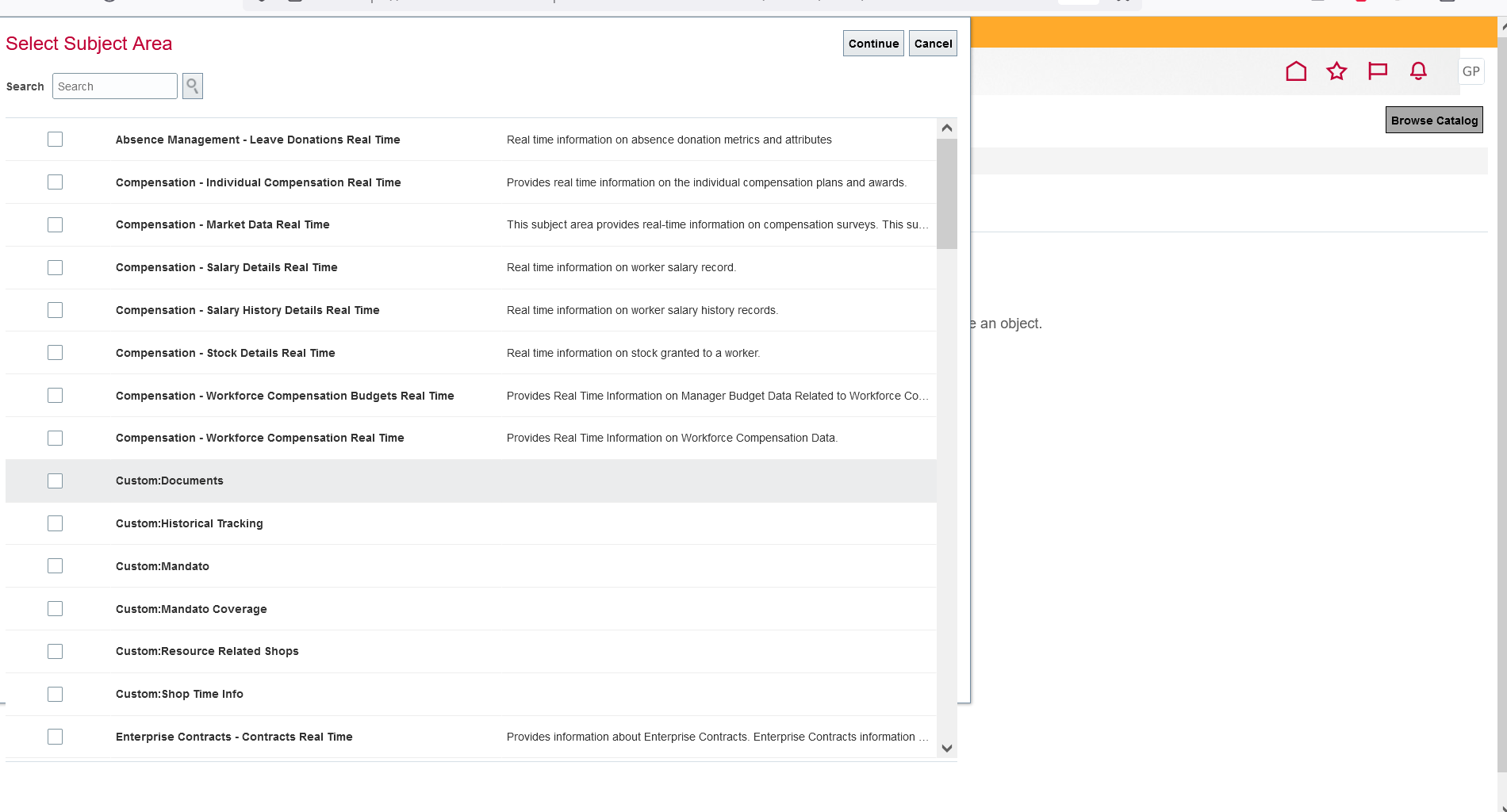Cancel the Select Subject Area dialog

(933, 44)
